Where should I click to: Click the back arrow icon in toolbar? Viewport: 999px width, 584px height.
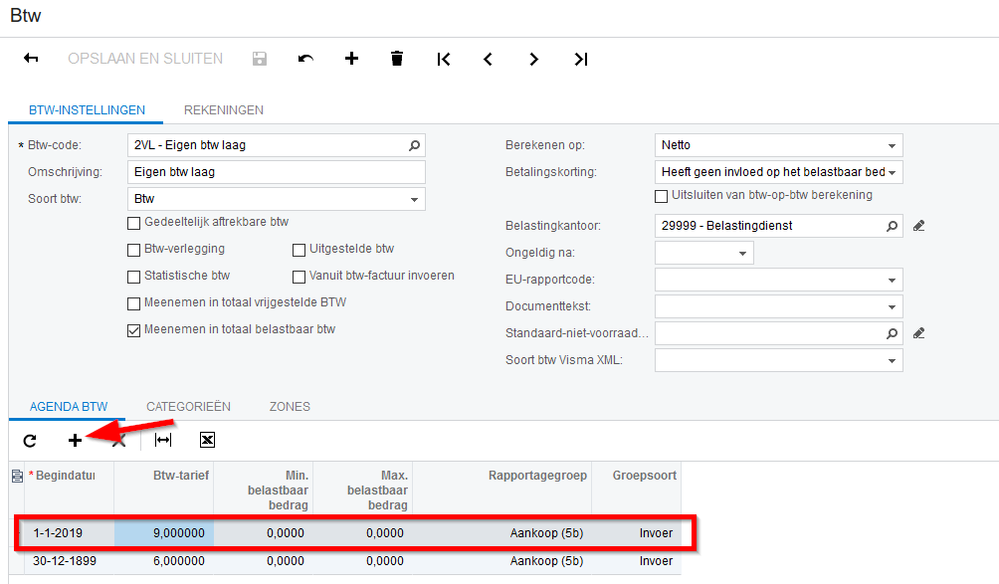30,59
